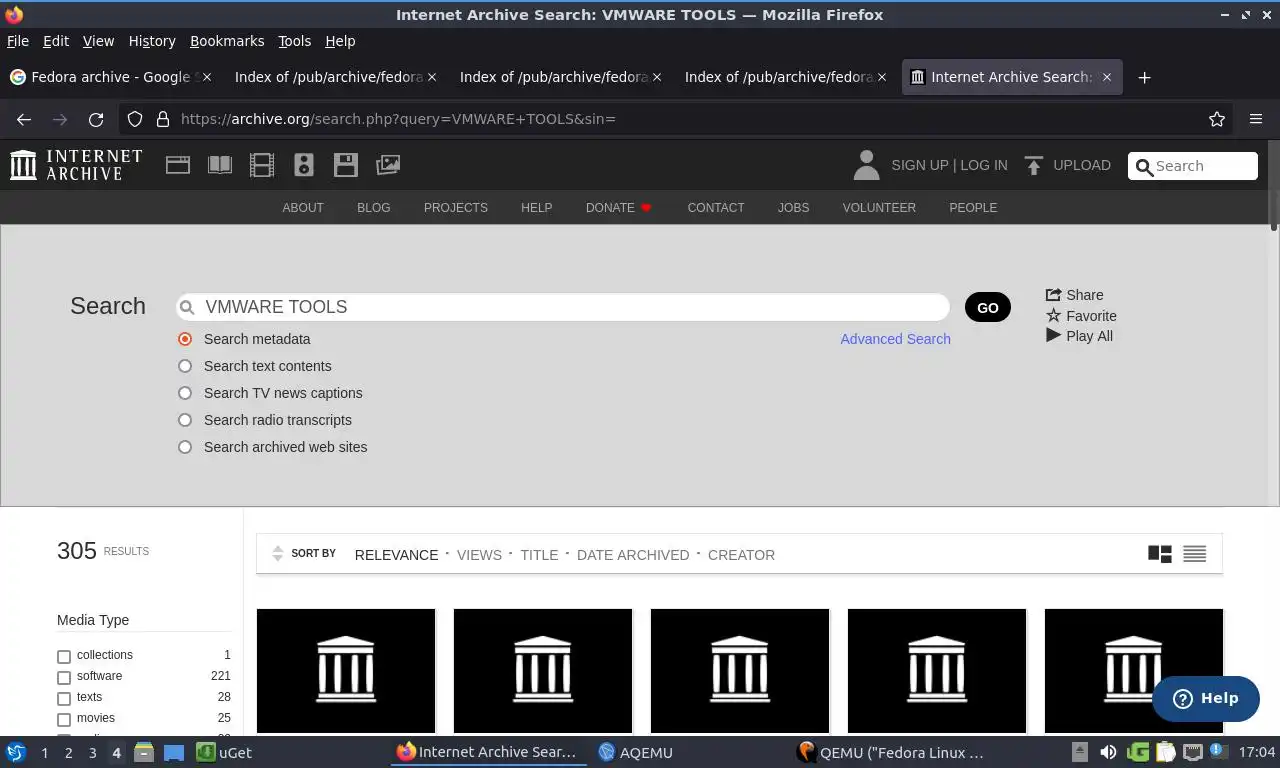Click the SIGN UP link
This screenshot has height=768, width=1280.
[919, 165]
